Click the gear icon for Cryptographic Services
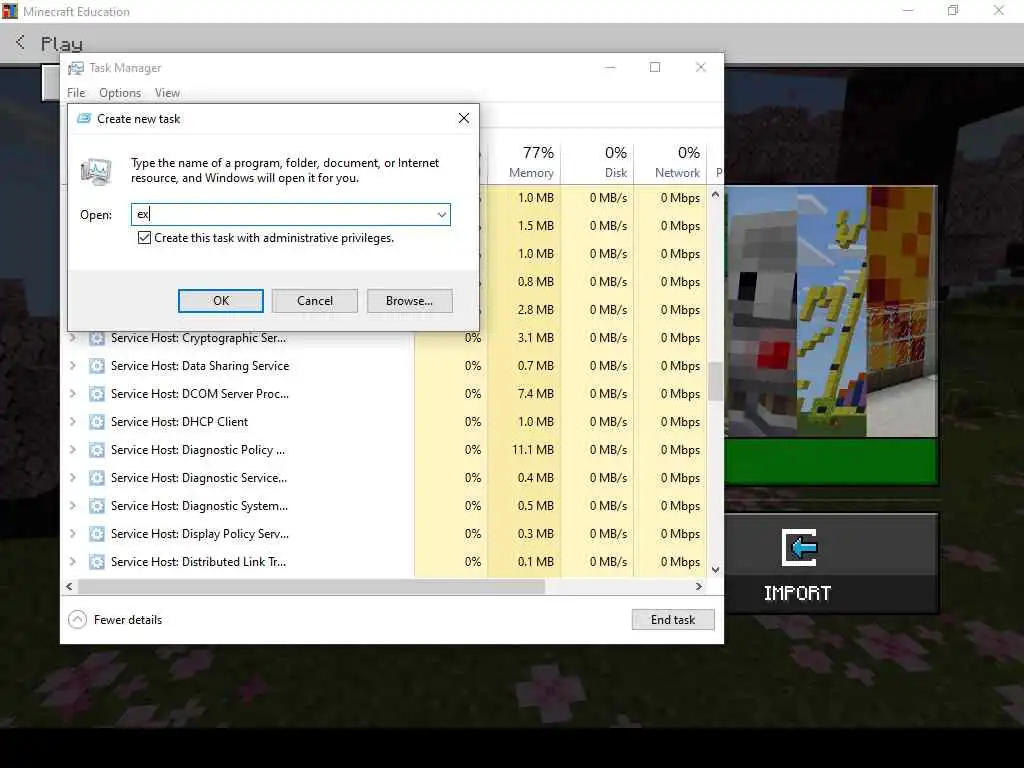This screenshot has width=1024, height=768. pyautogui.click(x=97, y=338)
